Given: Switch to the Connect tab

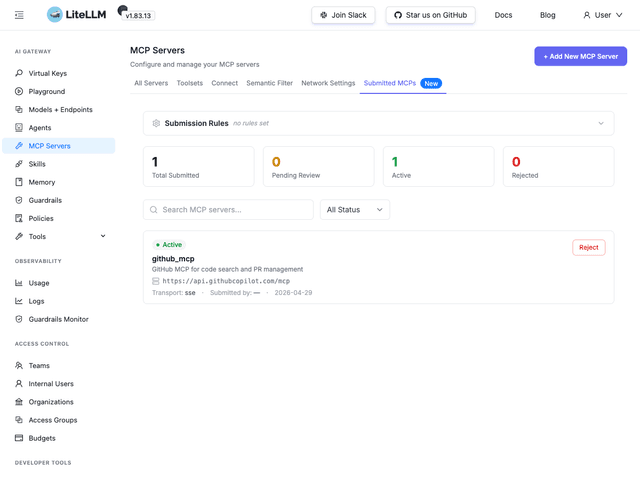Looking at the screenshot, I should point(224,83).
